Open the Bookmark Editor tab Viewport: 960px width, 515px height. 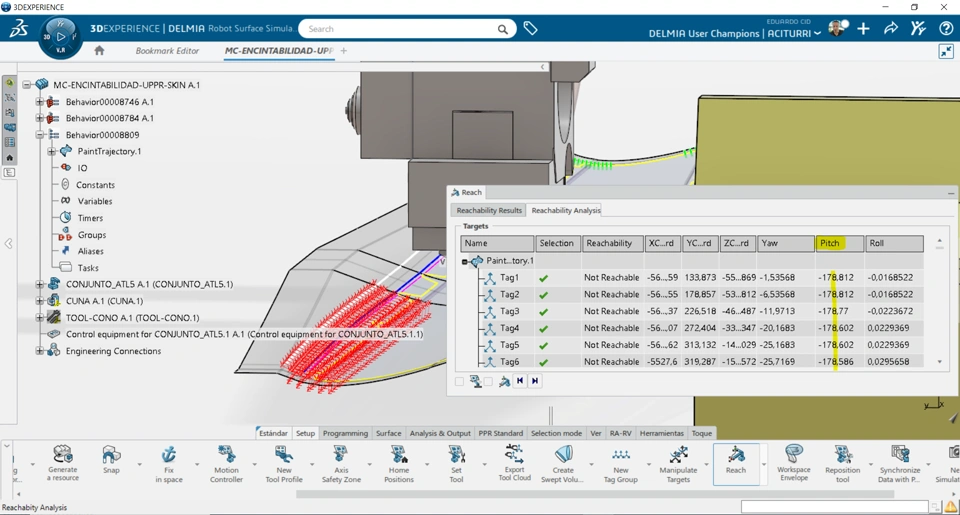(x=167, y=51)
